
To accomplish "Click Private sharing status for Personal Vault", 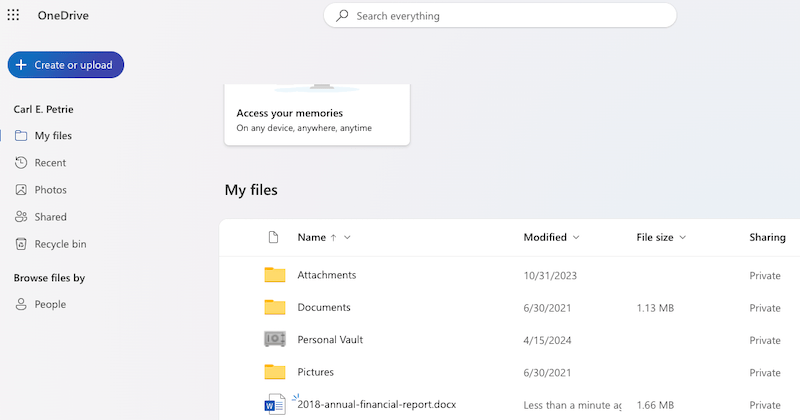I will click(765, 340).
